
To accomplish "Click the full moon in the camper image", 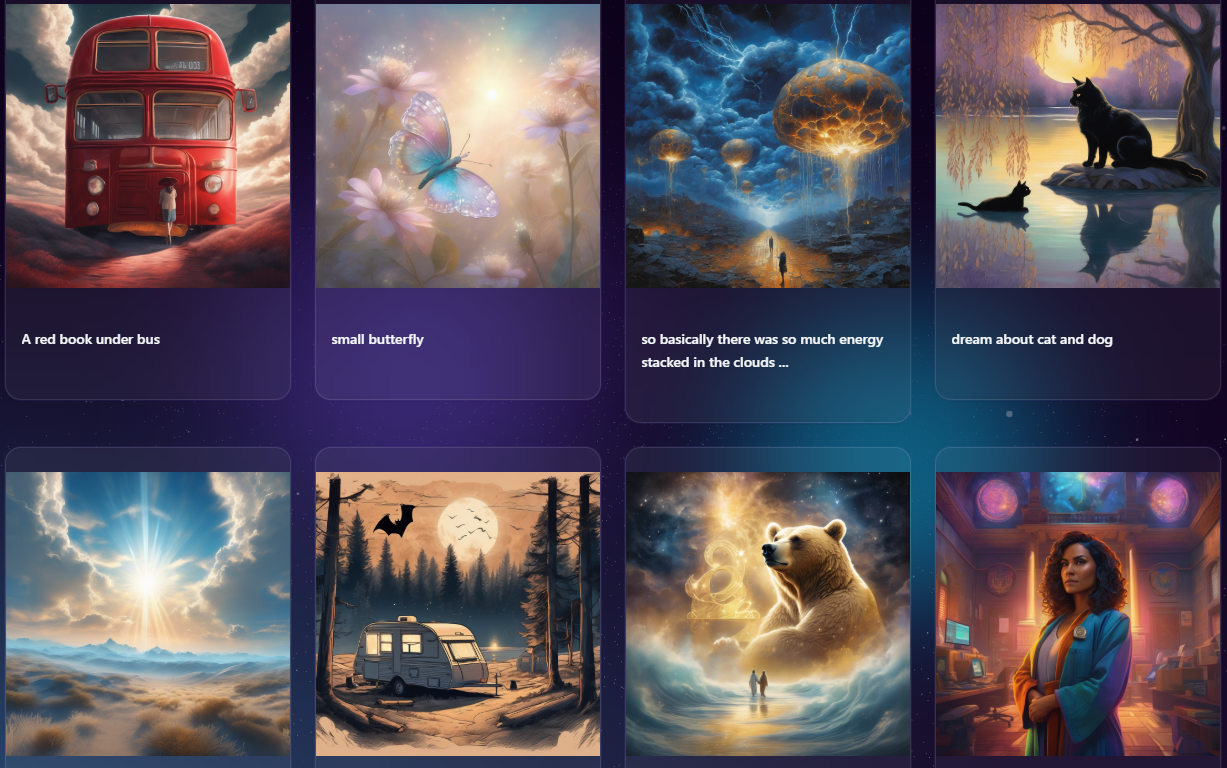I will click(x=467, y=523).
